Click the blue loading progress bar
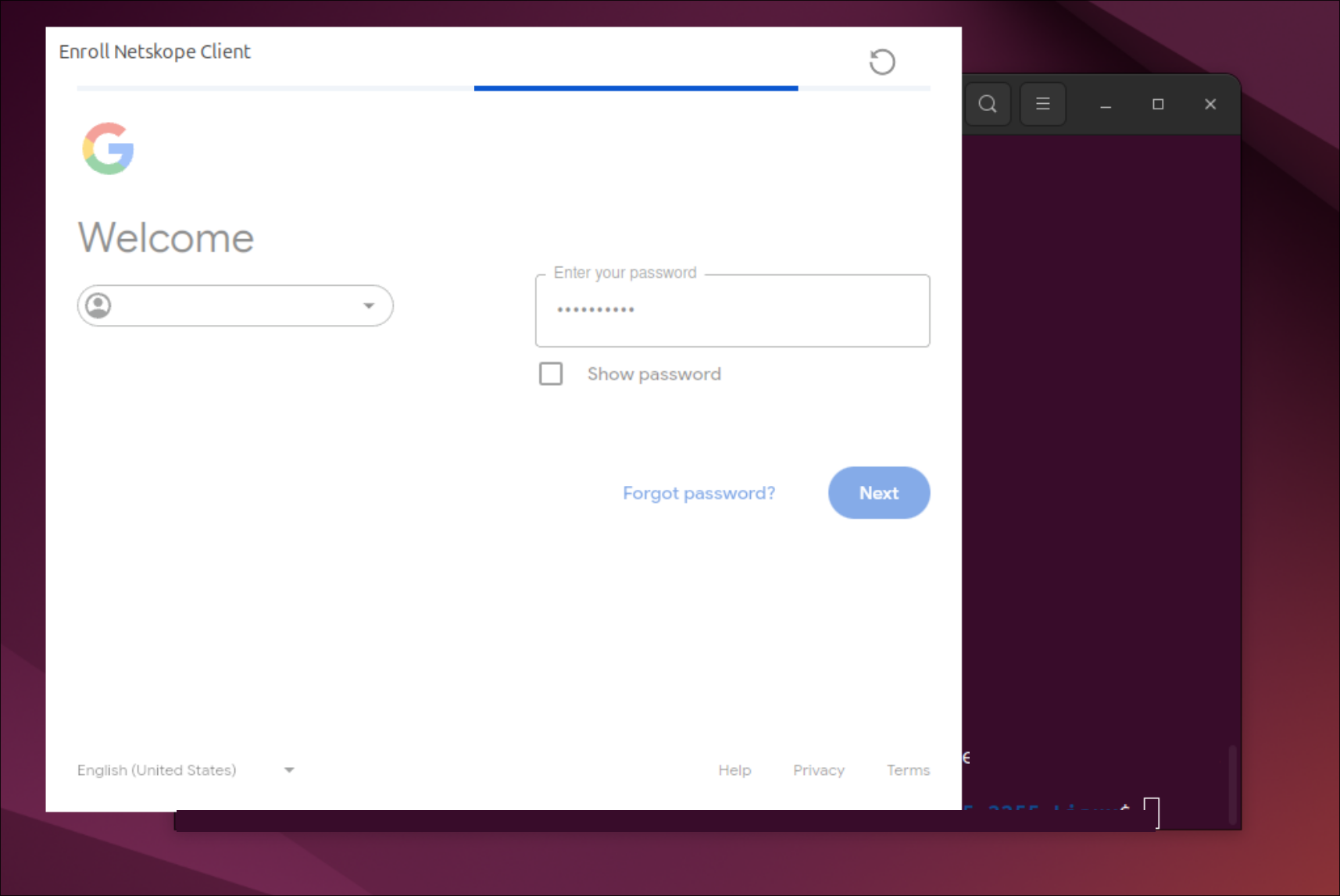This screenshot has width=1340, height=896. tap(636, 88)
